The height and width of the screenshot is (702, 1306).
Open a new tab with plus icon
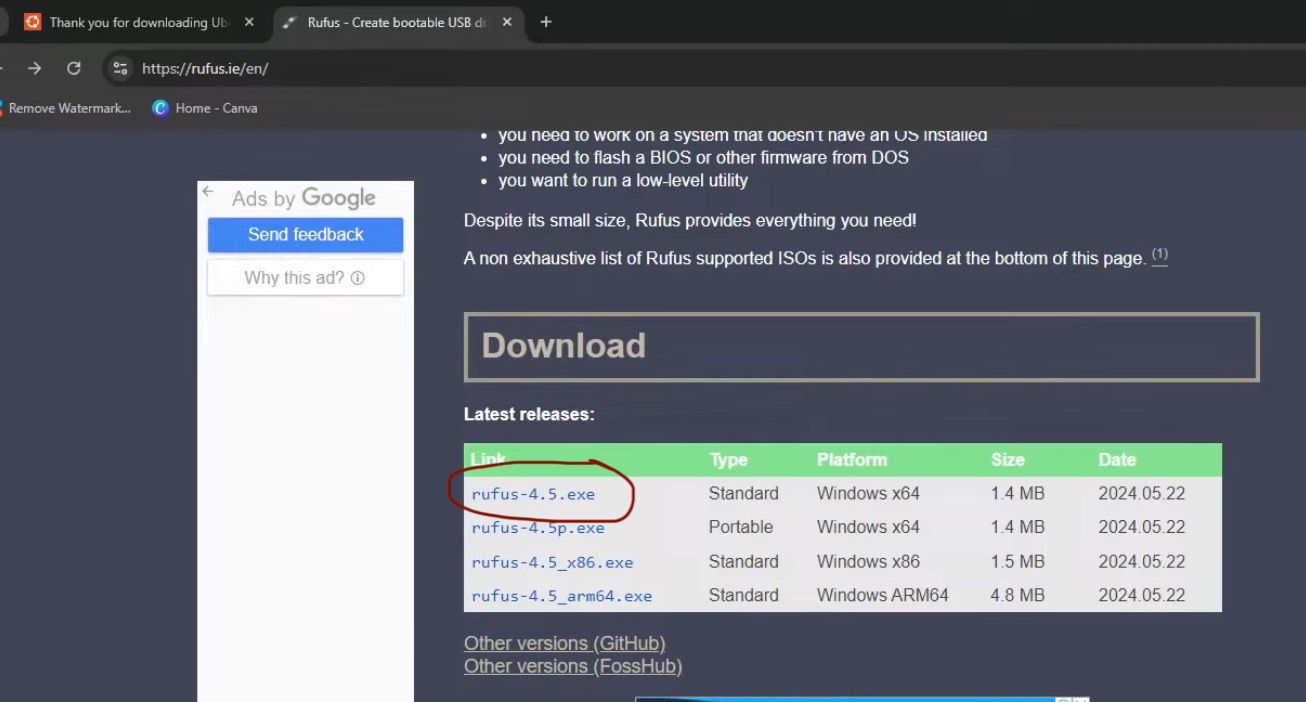(x=545, y=22)
